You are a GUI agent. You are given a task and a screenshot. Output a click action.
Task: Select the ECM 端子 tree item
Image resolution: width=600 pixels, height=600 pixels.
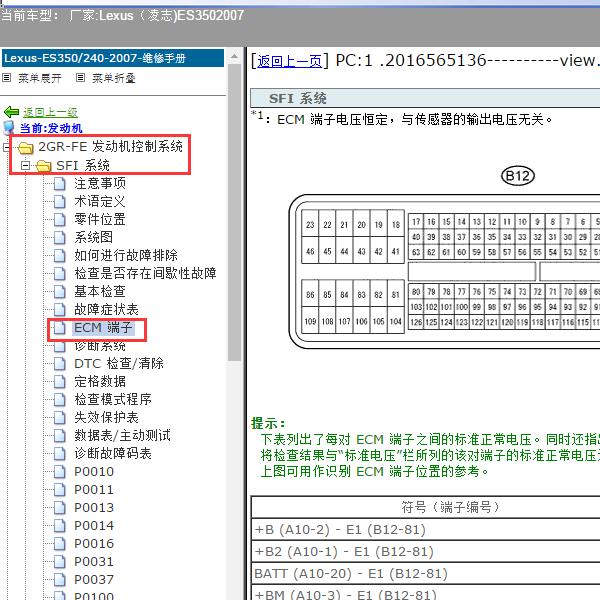pyautogui.click(x=103, y=328)
